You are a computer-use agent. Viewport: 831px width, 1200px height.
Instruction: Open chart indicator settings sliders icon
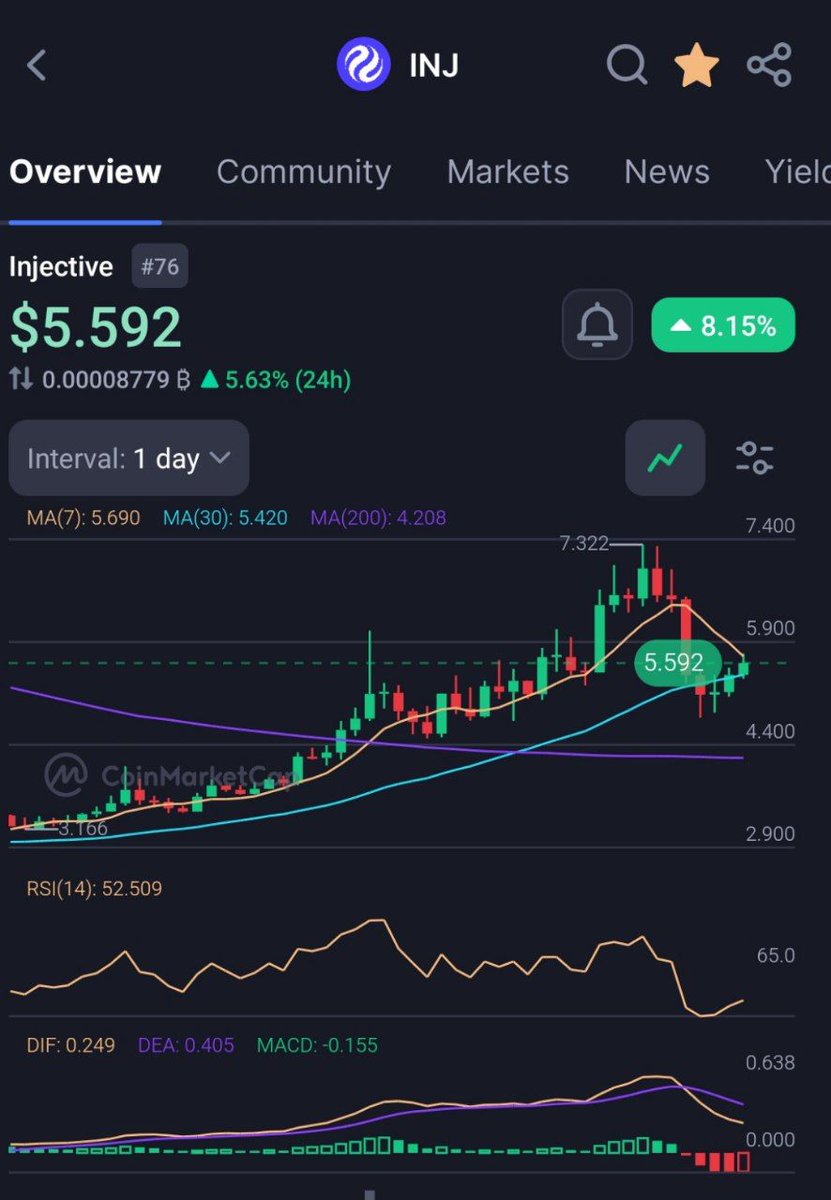(755, 458)
